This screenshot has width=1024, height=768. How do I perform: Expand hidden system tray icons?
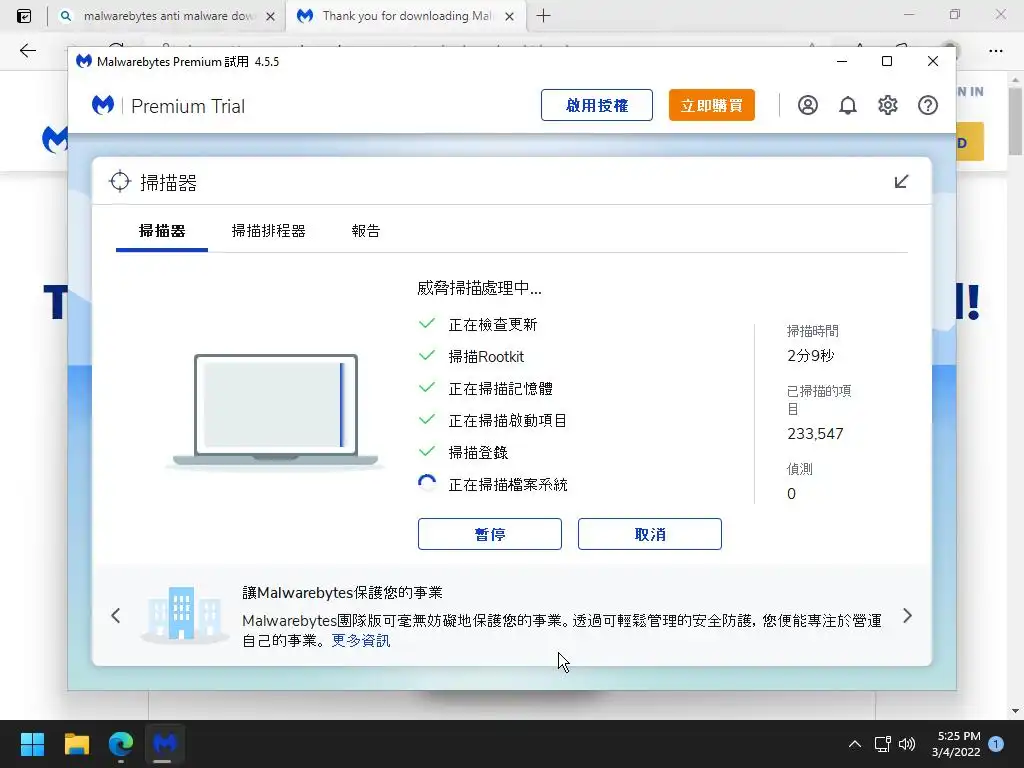point(854,744)
